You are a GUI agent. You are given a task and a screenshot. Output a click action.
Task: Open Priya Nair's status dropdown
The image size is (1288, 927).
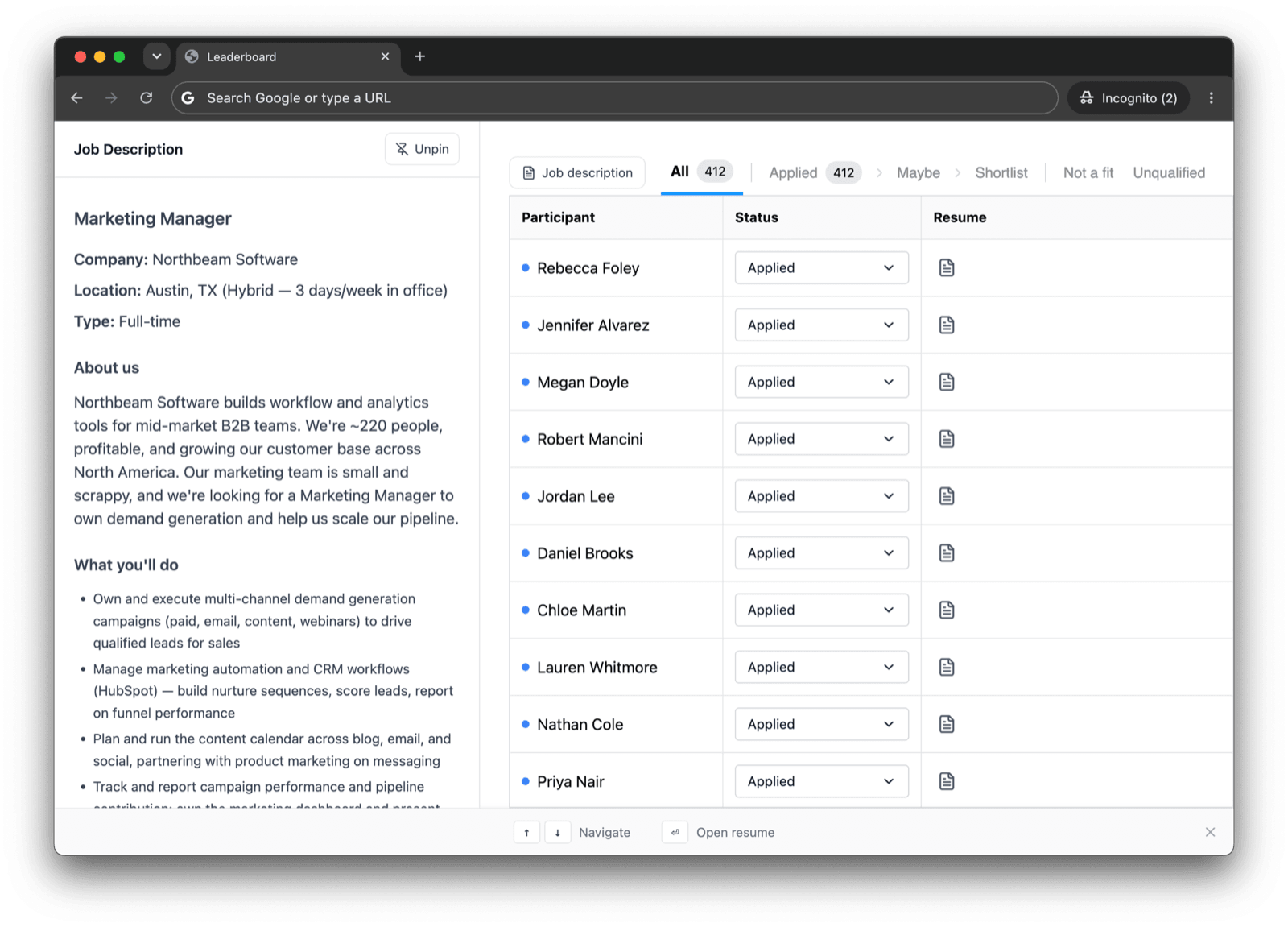click(x=821, y=781)
